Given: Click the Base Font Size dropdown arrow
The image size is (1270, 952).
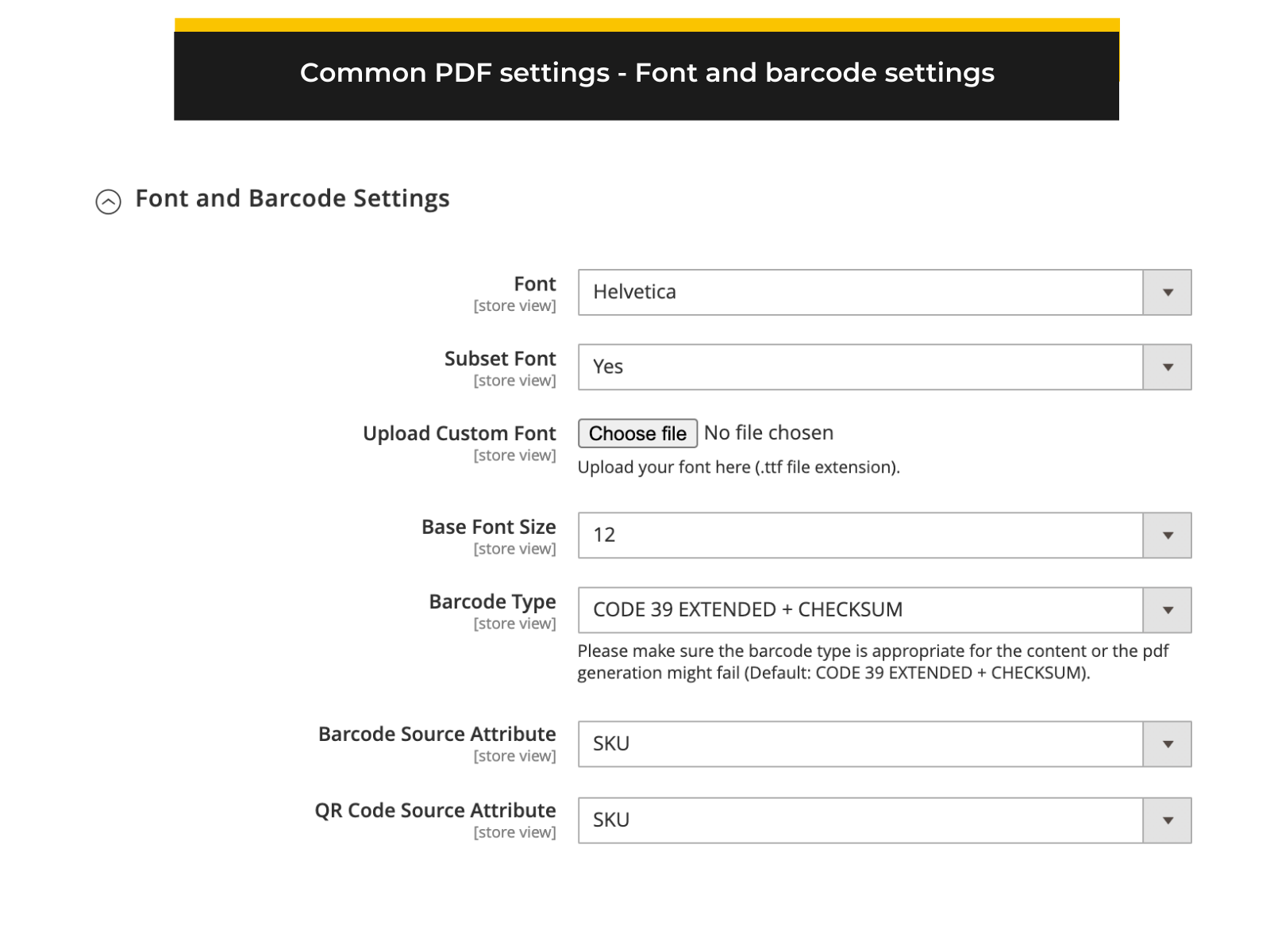Looking at the screenshot, I should pyautogui.click(x=1167, y=535).
